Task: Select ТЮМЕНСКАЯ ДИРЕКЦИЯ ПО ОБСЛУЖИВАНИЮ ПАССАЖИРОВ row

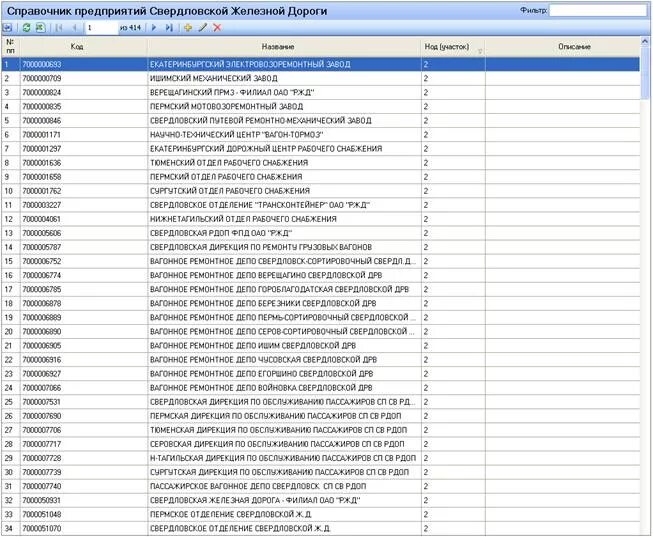Action: pyautogui.click(x=321, y=430)
